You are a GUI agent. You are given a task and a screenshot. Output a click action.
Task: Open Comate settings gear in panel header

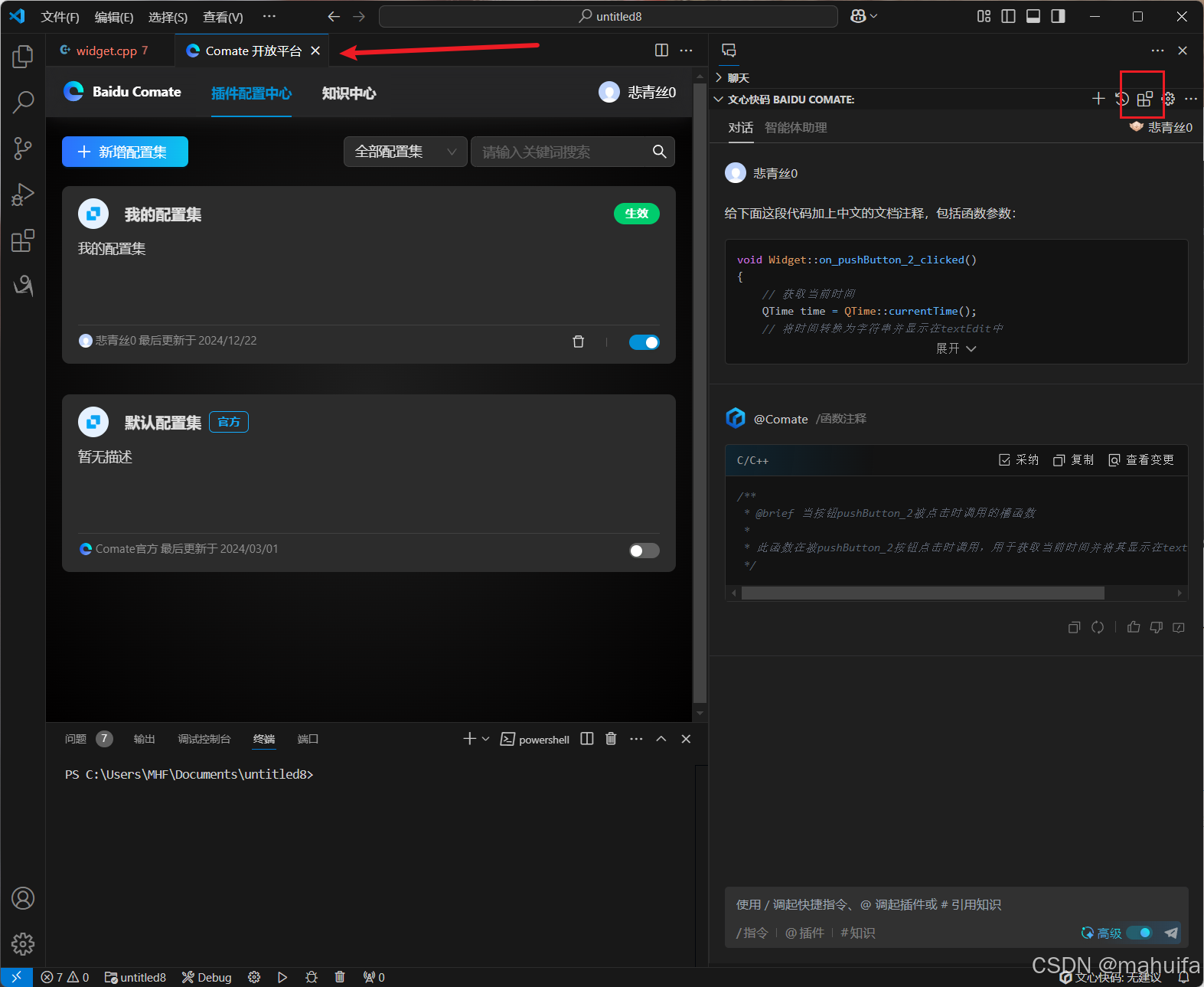pos(1169,99)
